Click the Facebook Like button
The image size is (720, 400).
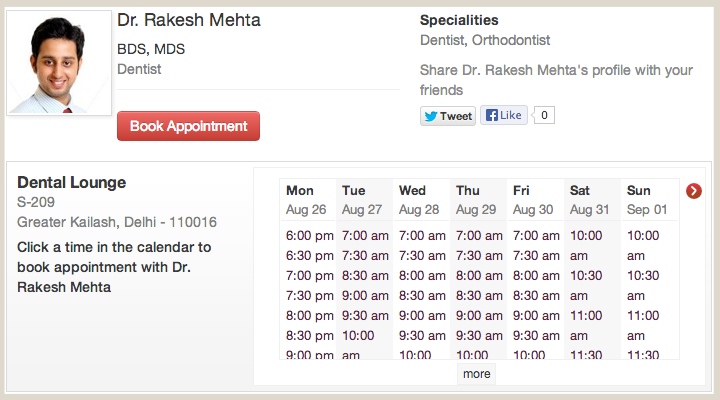coord(503,115)
